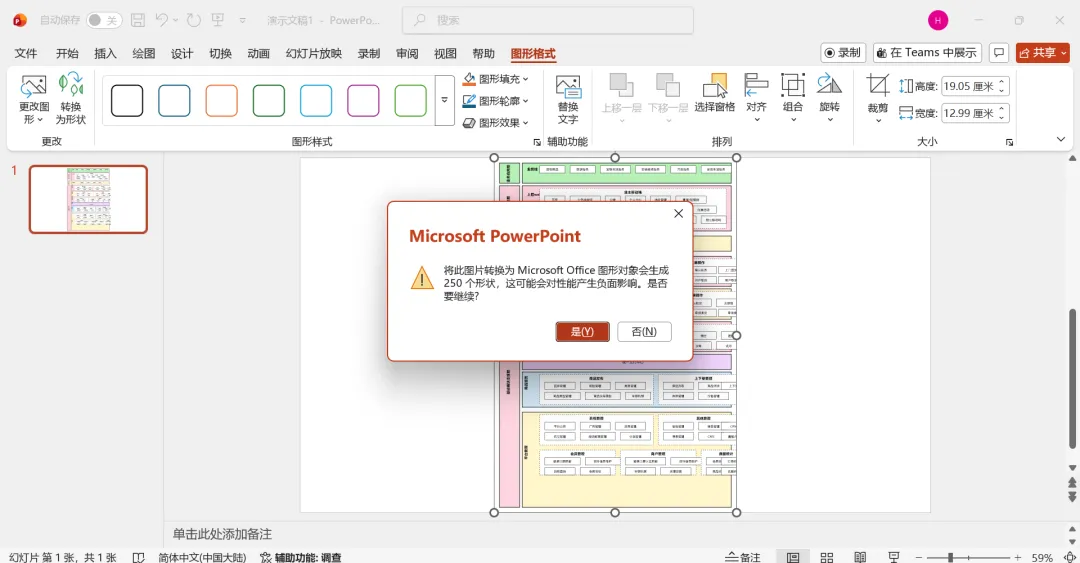Click the 下移一层 icon
This screenshot has height=563, width=1080.
coord(667,85)
